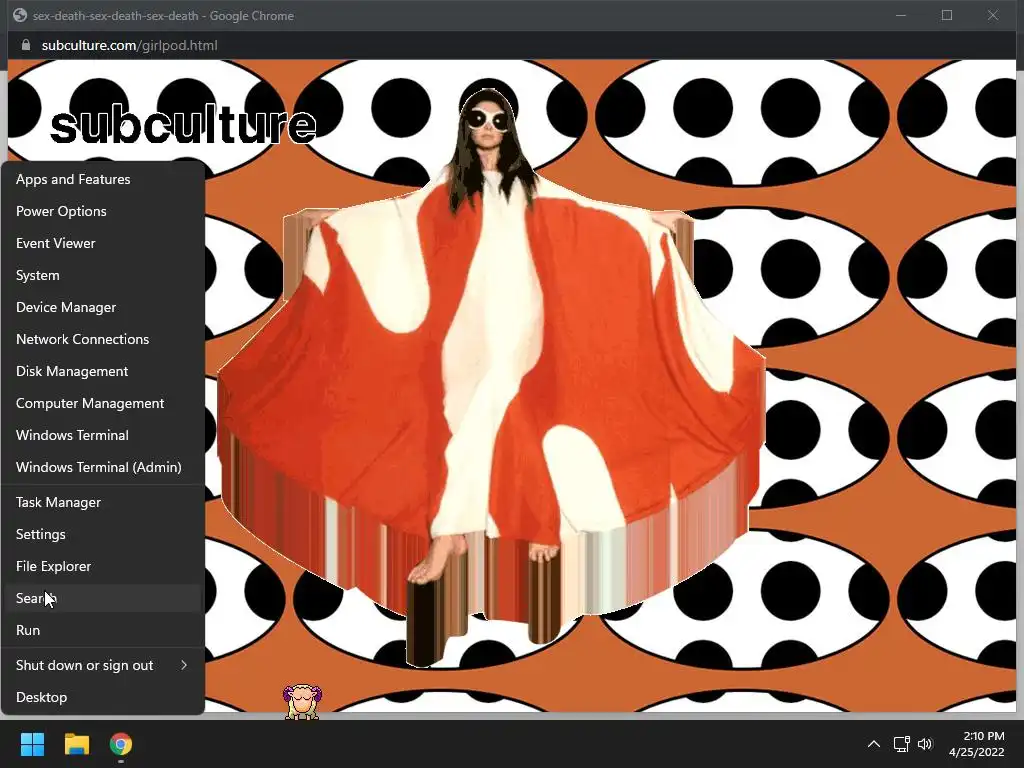Click the lock icon in address bar
Viewport: 1024px width, 768px height.
26,45
